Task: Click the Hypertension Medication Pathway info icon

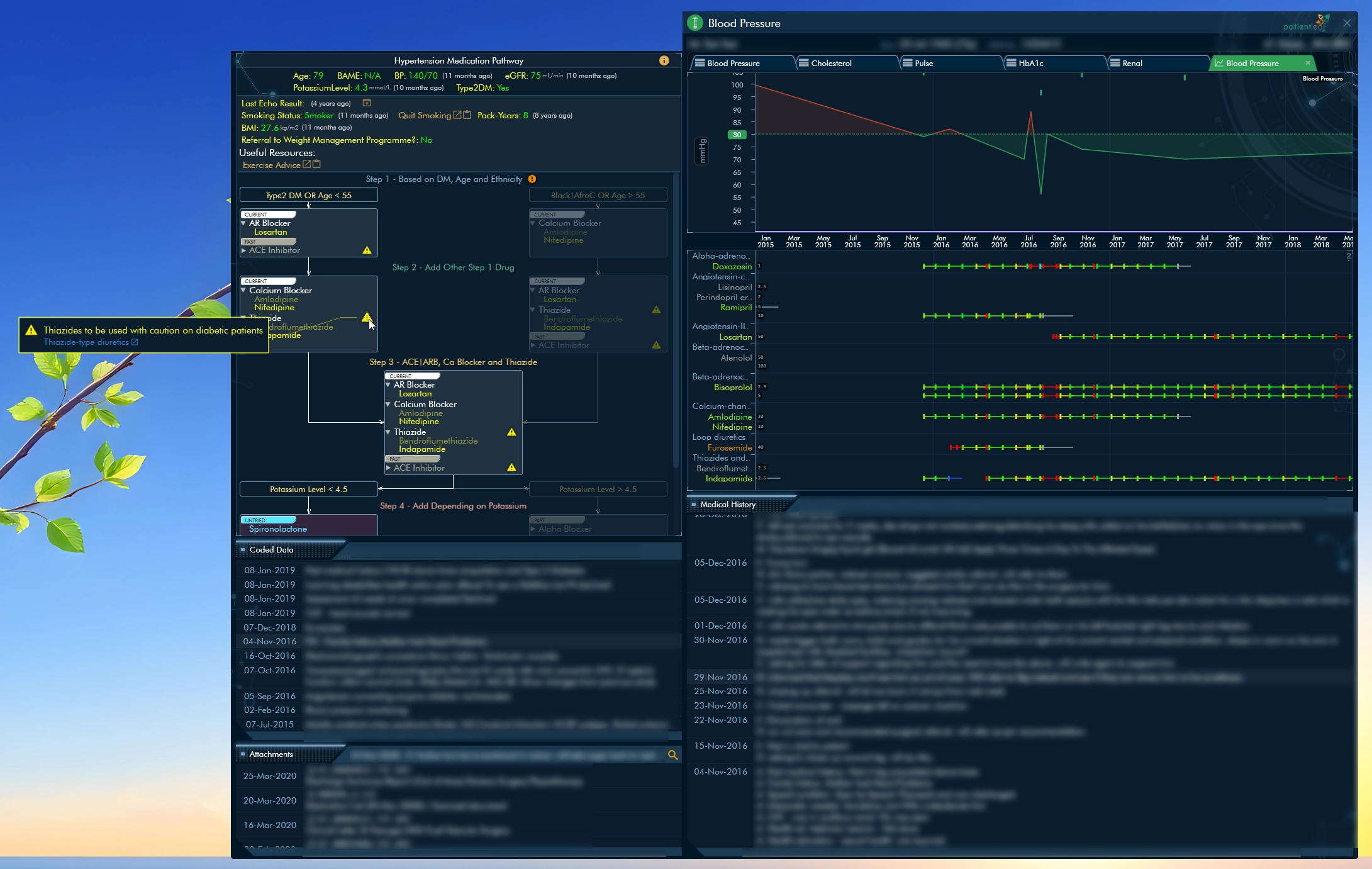Action: (664, 60)
